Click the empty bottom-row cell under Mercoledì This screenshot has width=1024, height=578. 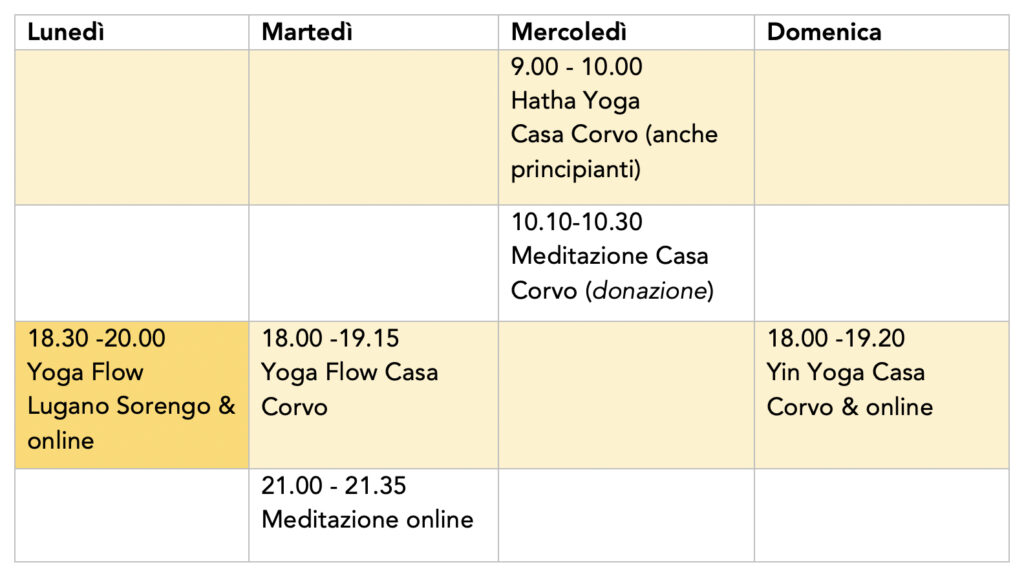(625, 514)
